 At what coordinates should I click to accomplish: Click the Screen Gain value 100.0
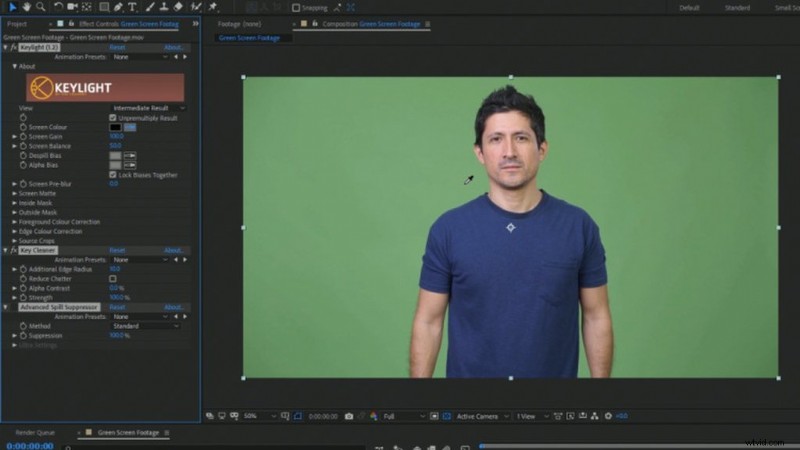point(116,137)
